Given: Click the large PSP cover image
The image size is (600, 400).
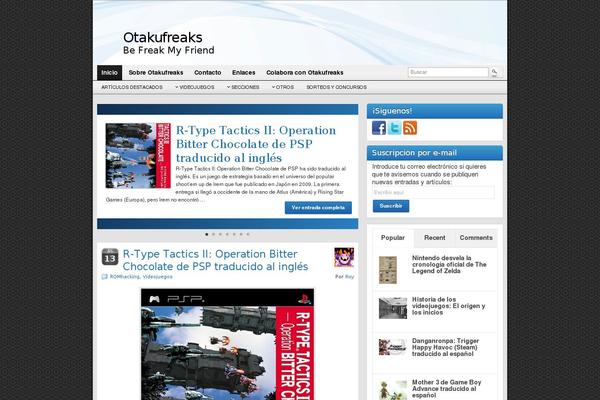Looking at the screenshot, I should [x=228, y=344].
